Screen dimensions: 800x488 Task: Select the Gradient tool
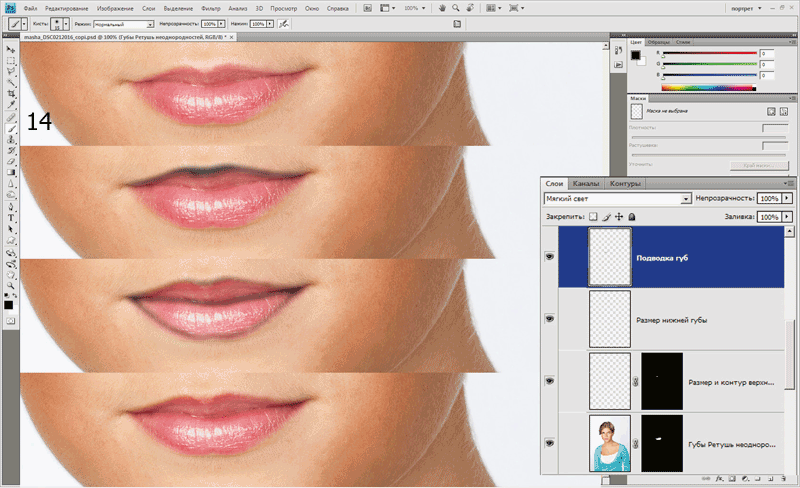click(x=10, y=173)
